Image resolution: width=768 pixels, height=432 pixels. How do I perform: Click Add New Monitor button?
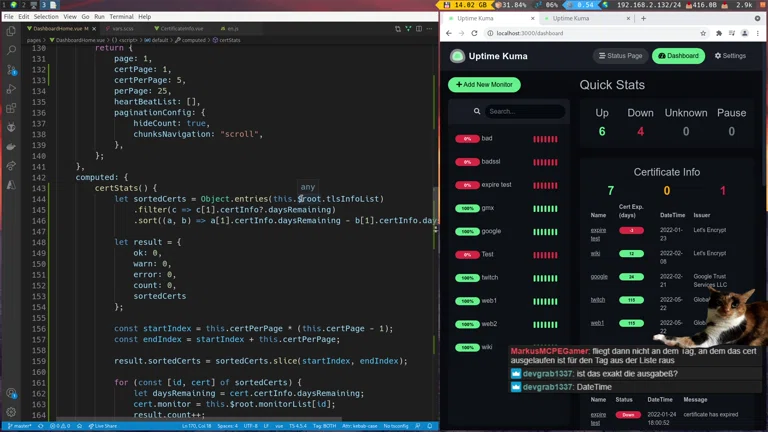484,85
